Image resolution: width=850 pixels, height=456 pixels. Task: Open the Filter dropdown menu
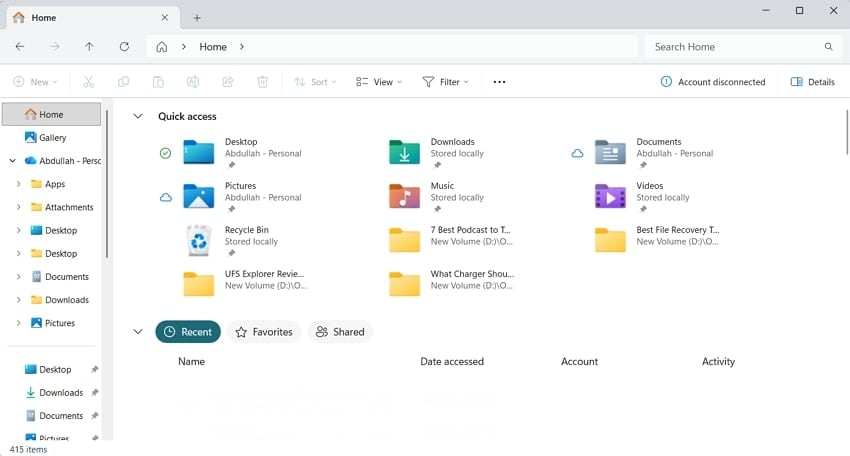coord(445,82)
